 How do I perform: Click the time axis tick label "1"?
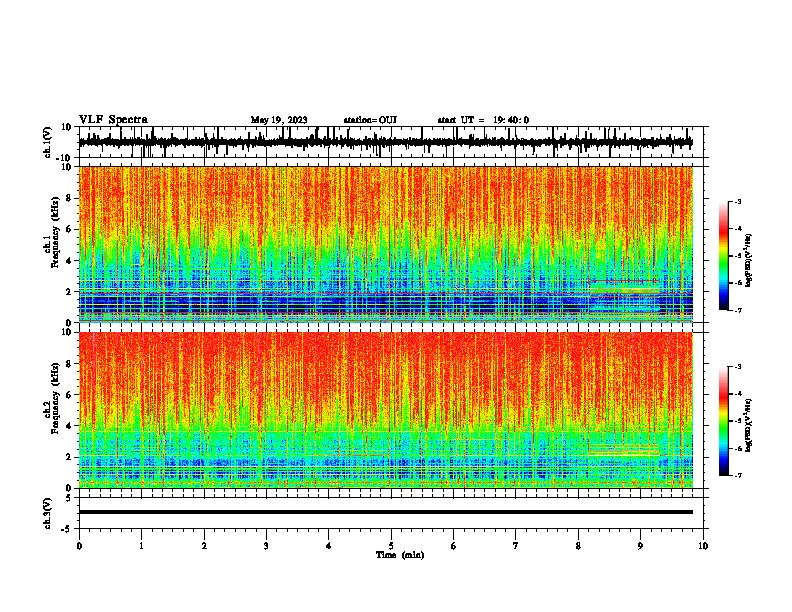point(141,546)
